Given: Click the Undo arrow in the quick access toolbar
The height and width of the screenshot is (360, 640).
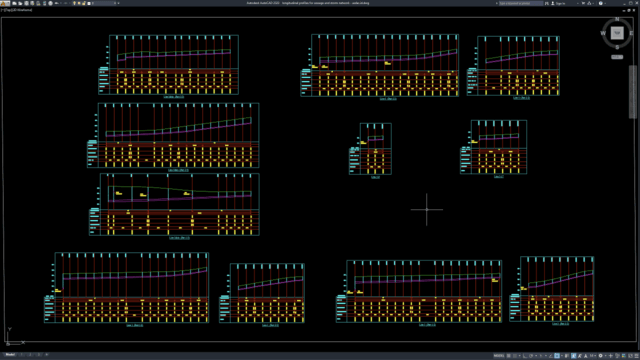Looking at the screenshot, I should 56,3.
